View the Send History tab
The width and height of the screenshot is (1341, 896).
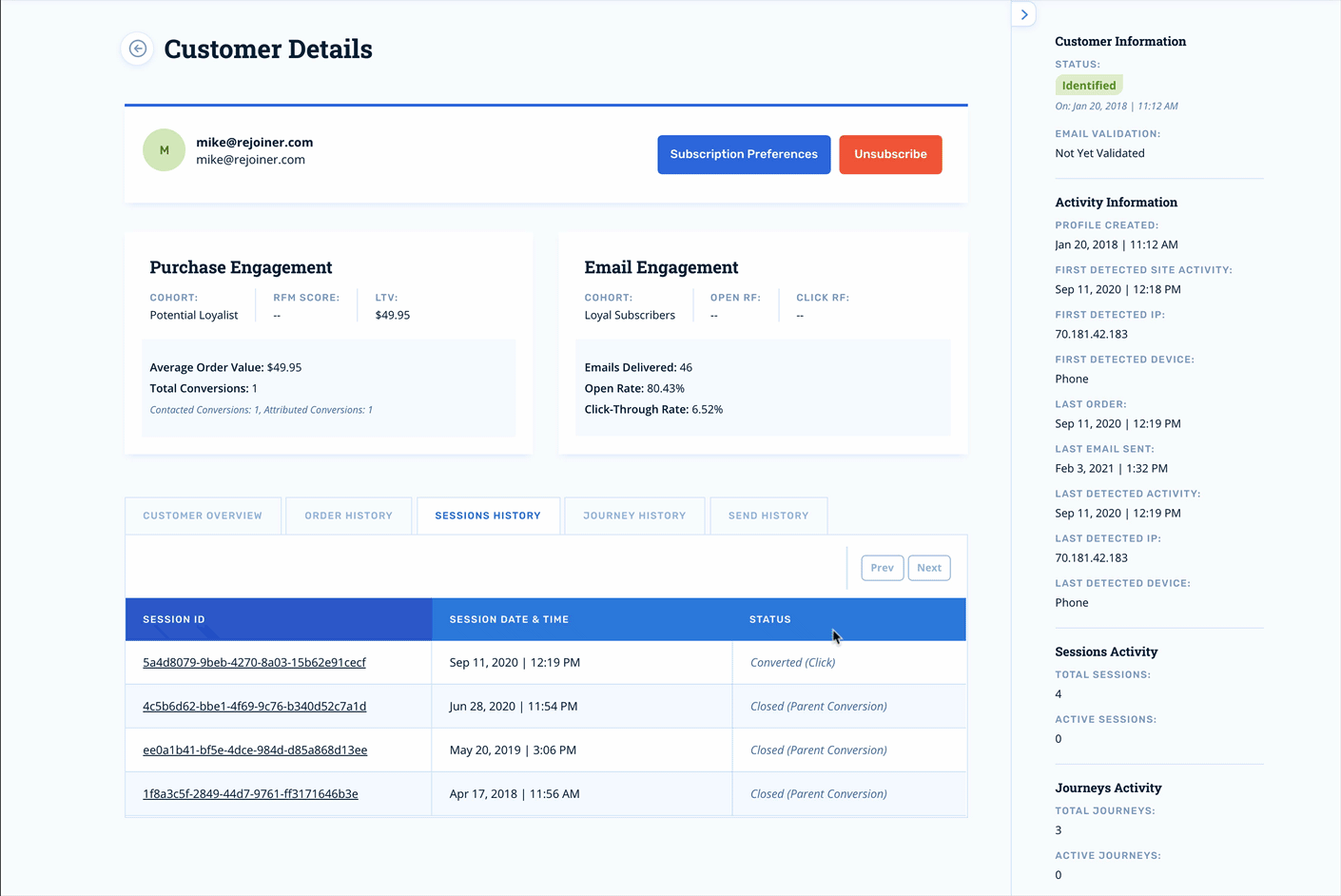tap(768, 516)
